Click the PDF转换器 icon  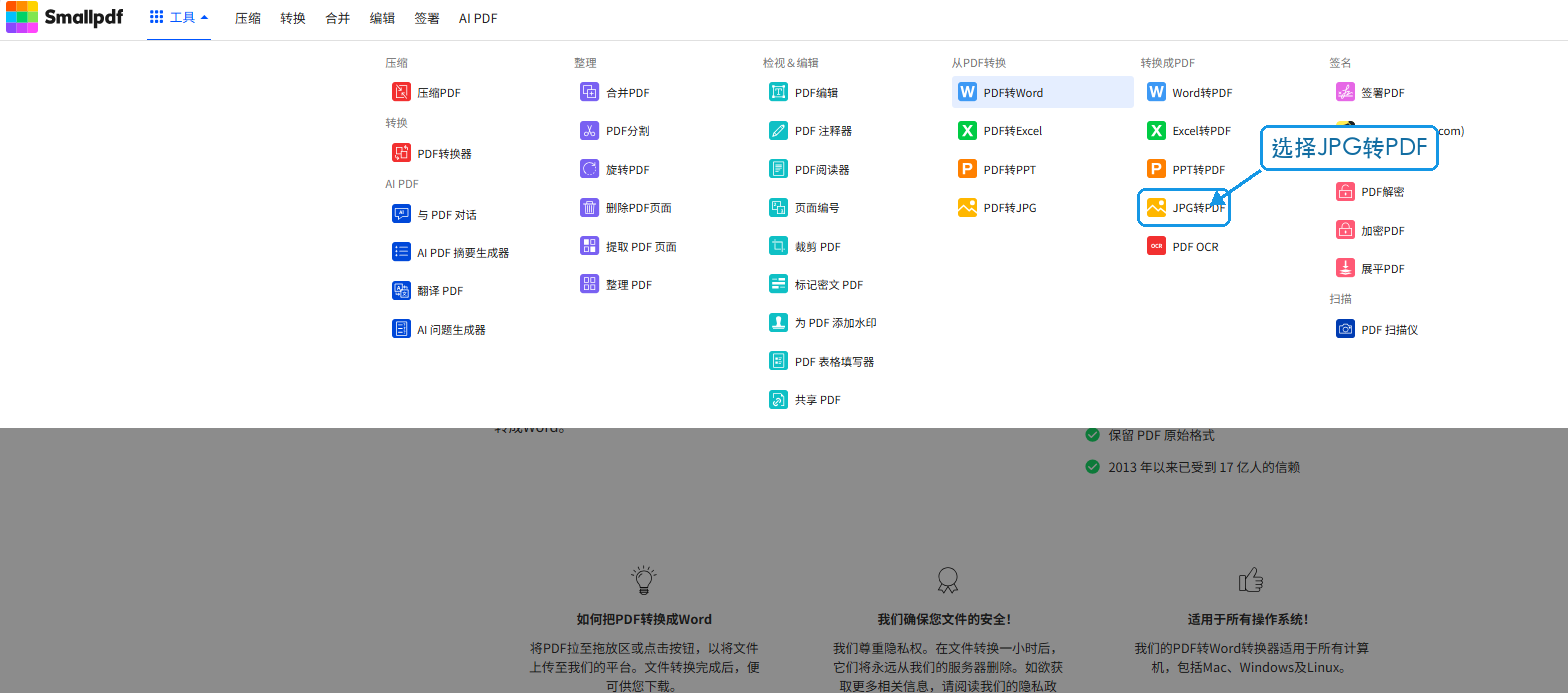(401, 153)
